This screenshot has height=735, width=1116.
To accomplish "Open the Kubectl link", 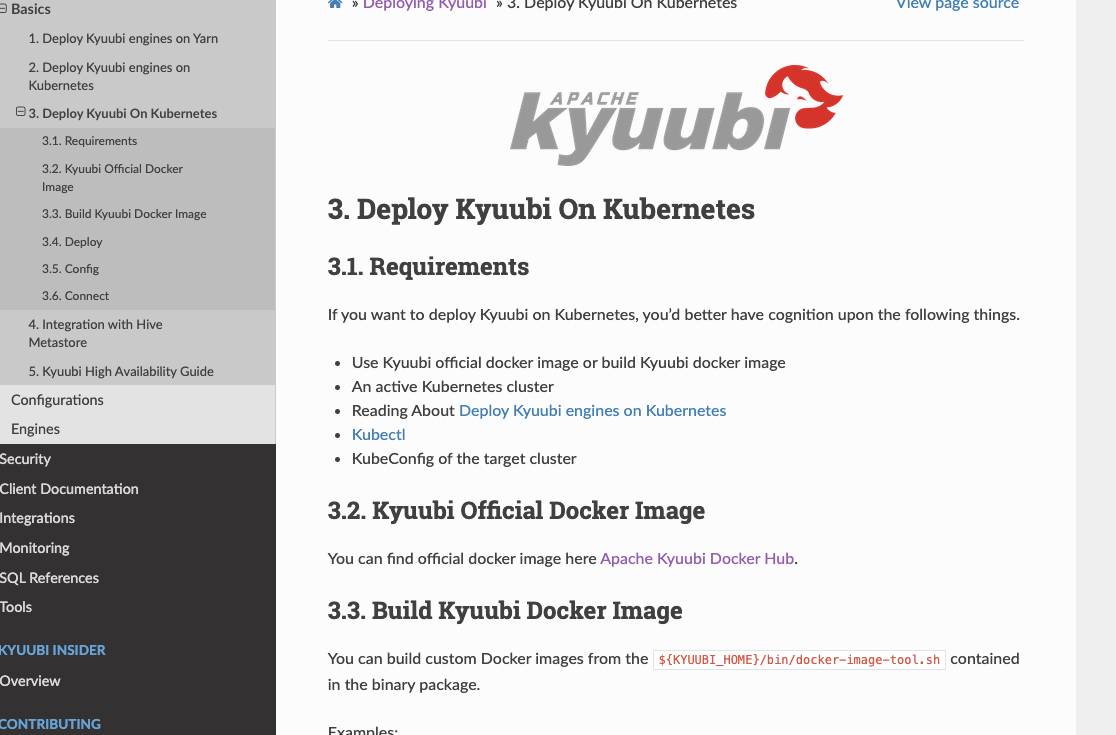I will point(379,435).
